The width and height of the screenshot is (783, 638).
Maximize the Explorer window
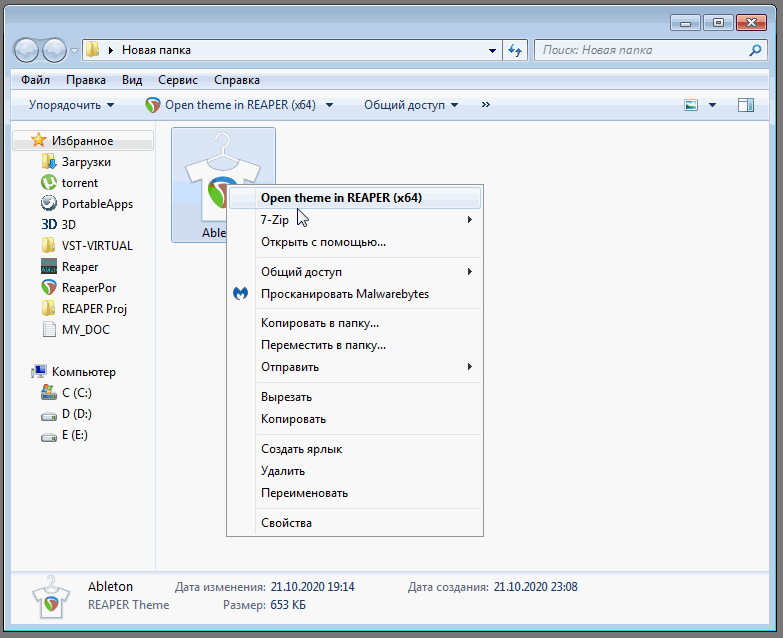718,22
